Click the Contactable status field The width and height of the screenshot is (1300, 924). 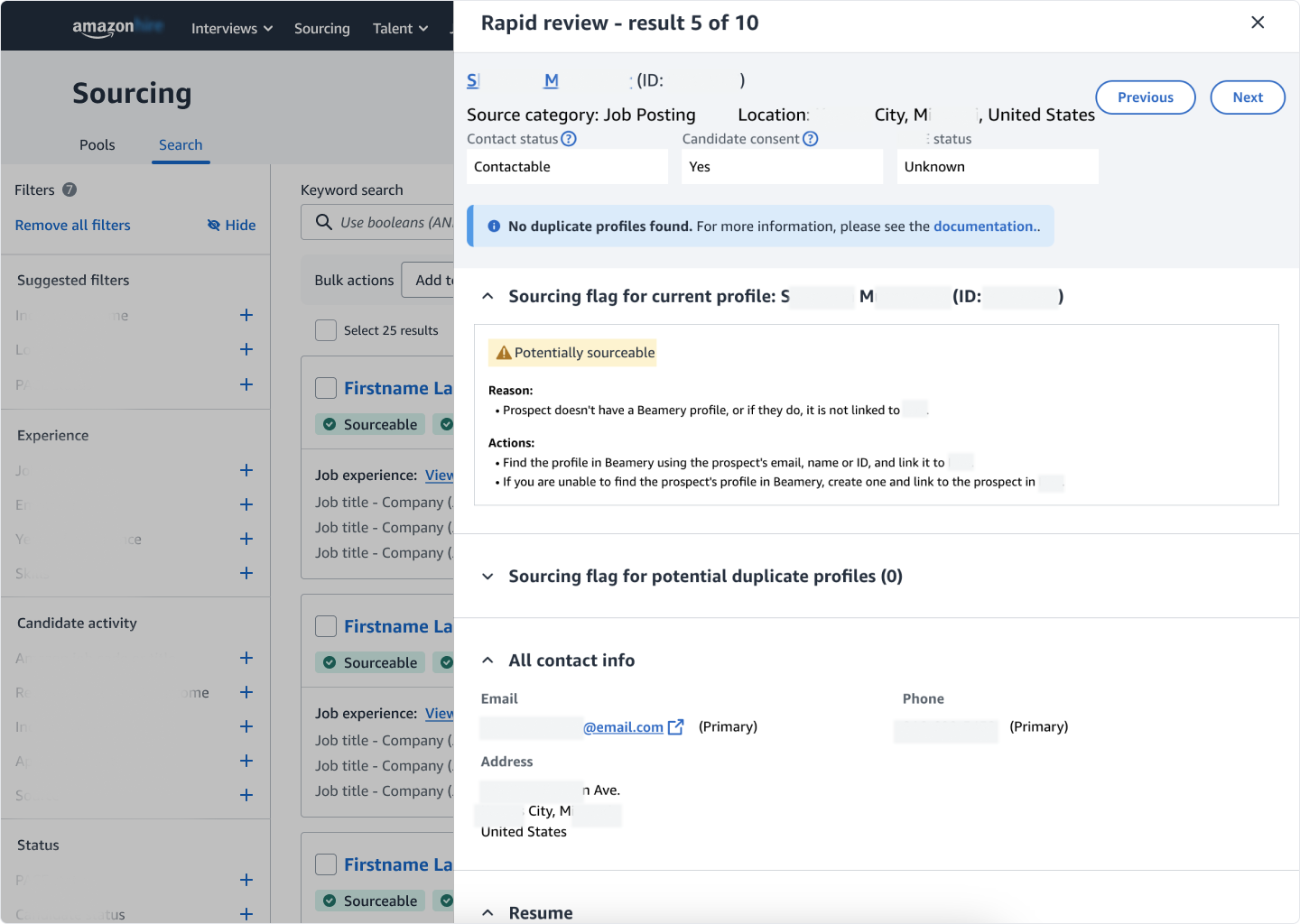[x=567, y=167]
